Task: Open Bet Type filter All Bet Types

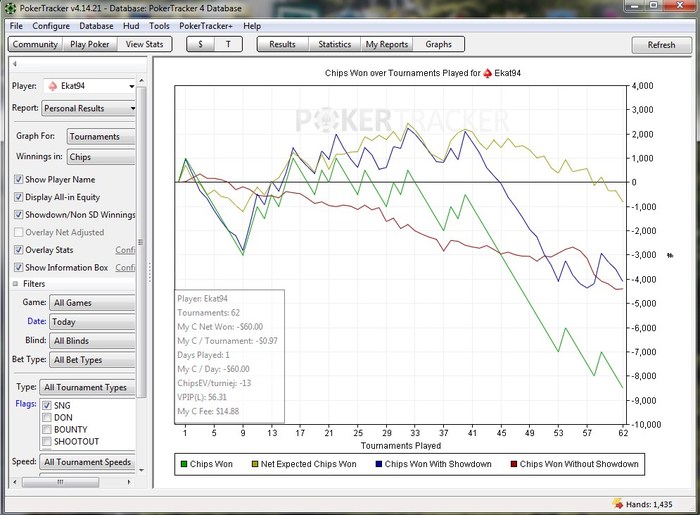Action: [x=92, y=360]
